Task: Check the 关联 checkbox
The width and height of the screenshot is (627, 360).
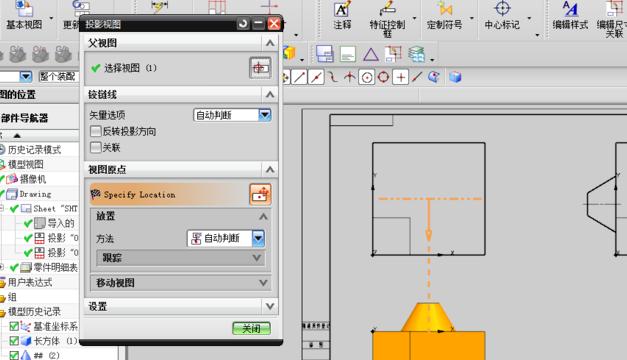Action: [96, 147]
